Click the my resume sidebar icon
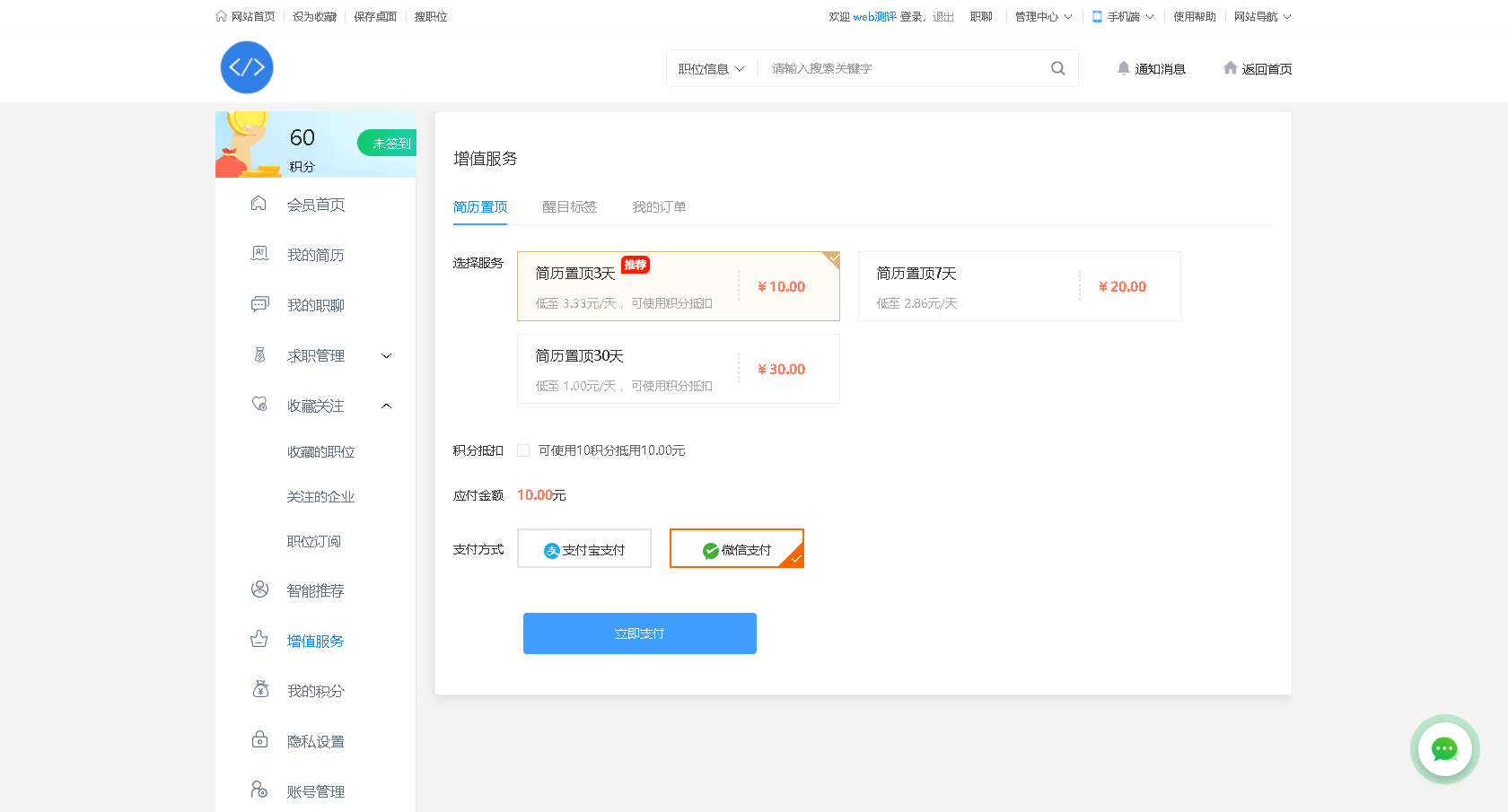This screenshot has height=812, width=1508. pyautogui.click(x=259, y=254)
